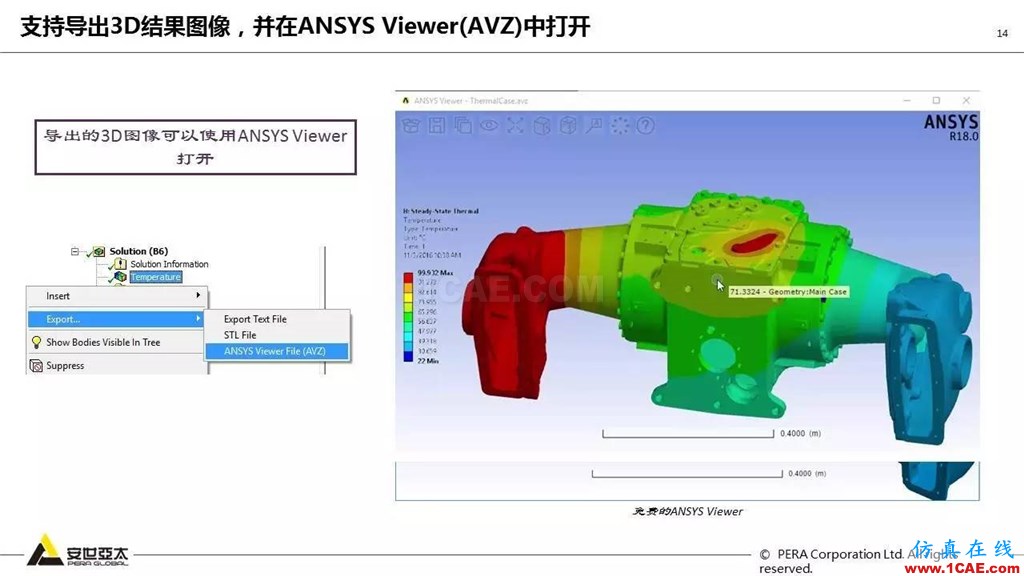1024x576 pixels.
Task: Click the red top band of the legend
Action: click(408, 278)
